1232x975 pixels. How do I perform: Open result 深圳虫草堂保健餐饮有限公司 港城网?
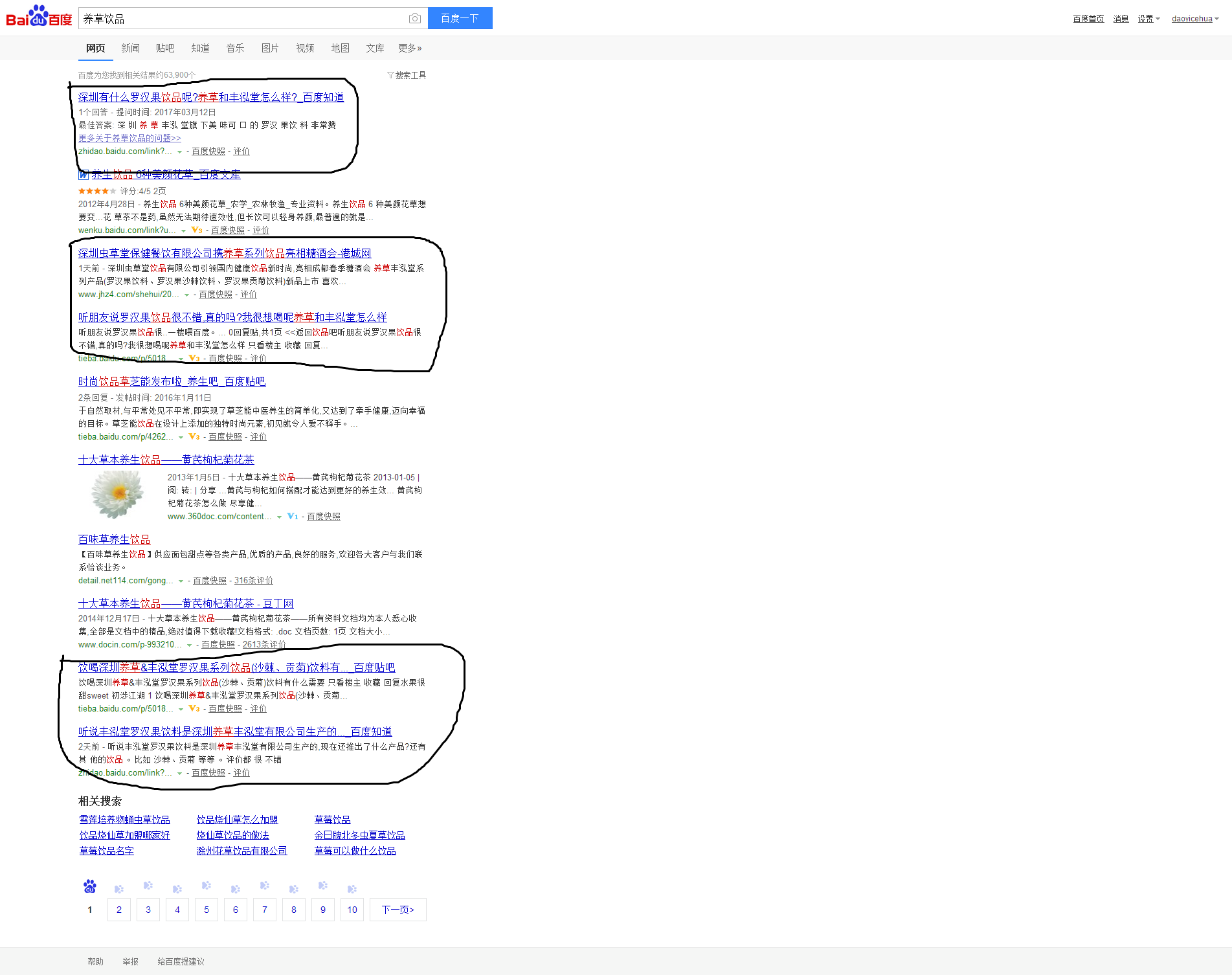pyautogui.click(x=225, y=253)
